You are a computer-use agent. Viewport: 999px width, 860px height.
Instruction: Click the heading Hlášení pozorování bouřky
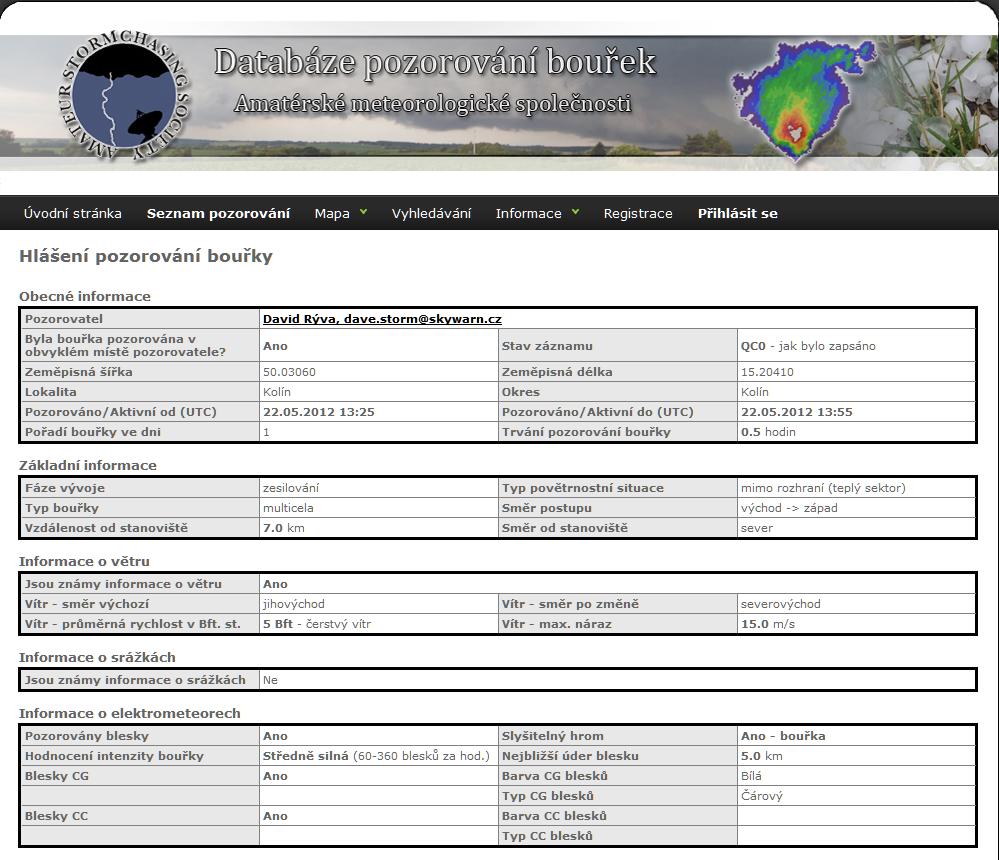click(x=146, y=256)
